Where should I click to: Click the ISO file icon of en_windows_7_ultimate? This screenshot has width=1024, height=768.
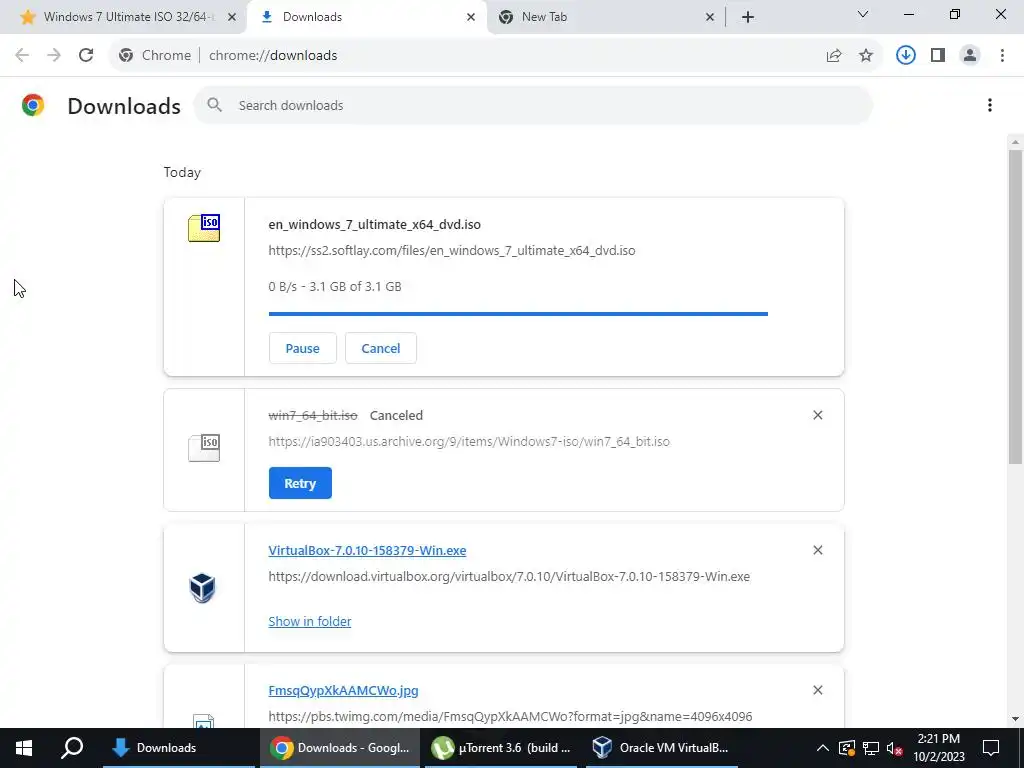(204, 228)
